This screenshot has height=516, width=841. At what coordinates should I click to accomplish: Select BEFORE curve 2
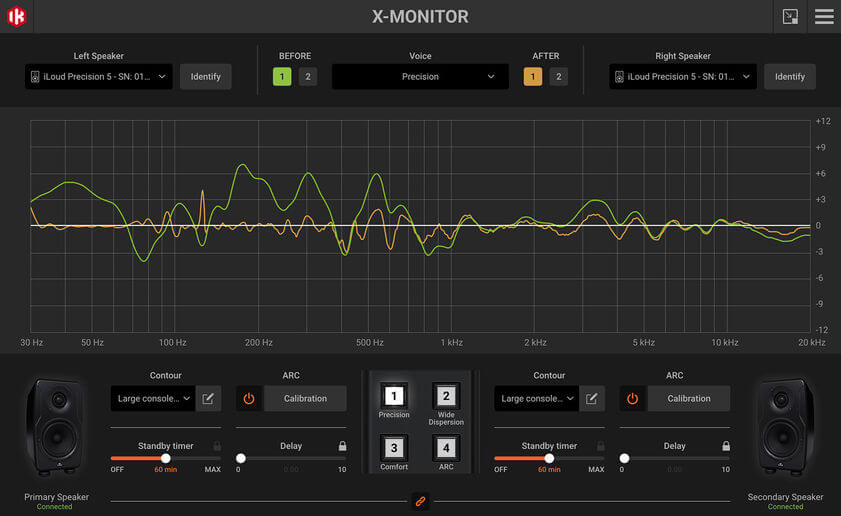[x=308, y=77]
